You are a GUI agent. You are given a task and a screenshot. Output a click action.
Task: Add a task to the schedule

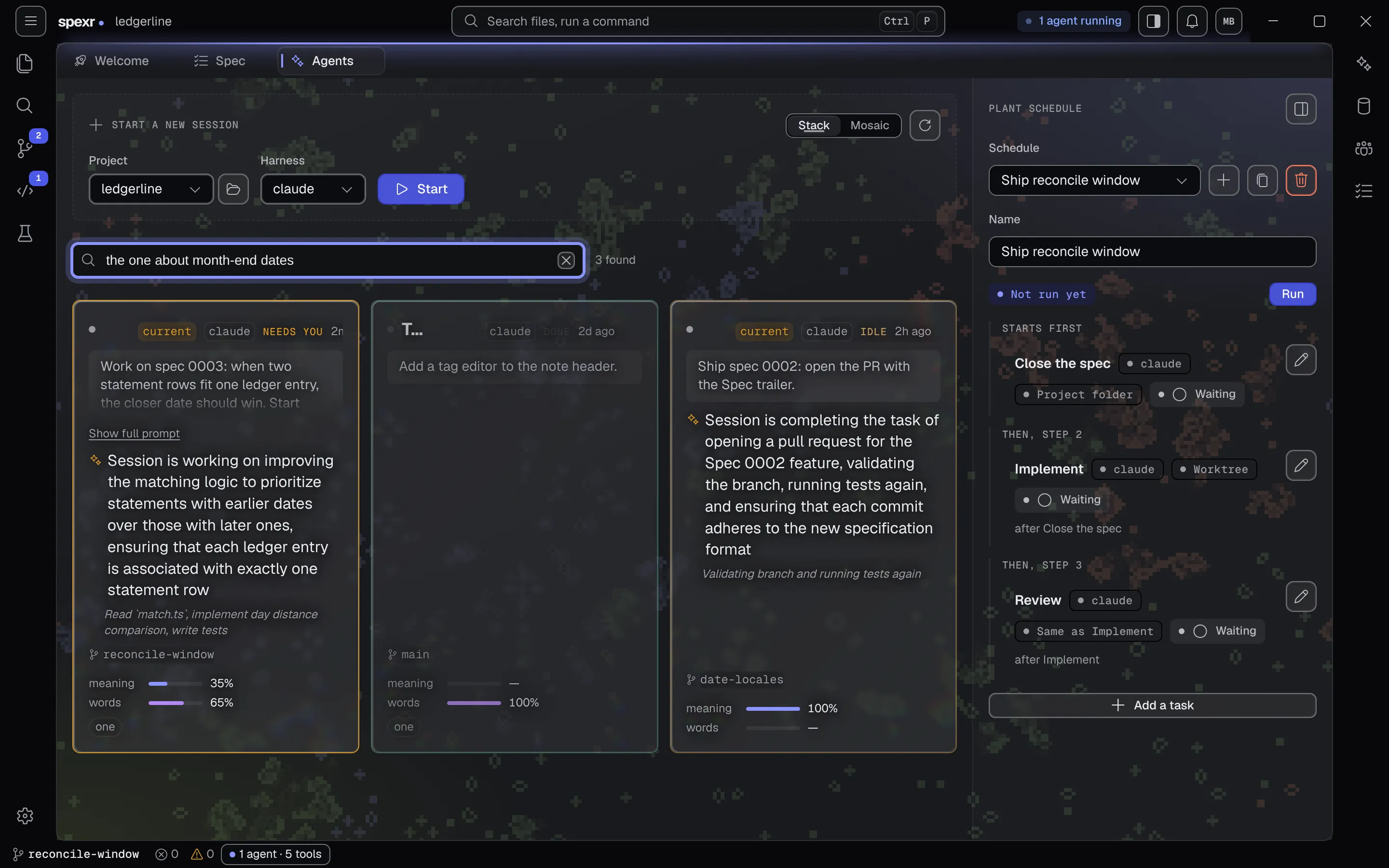[1152, 705]
